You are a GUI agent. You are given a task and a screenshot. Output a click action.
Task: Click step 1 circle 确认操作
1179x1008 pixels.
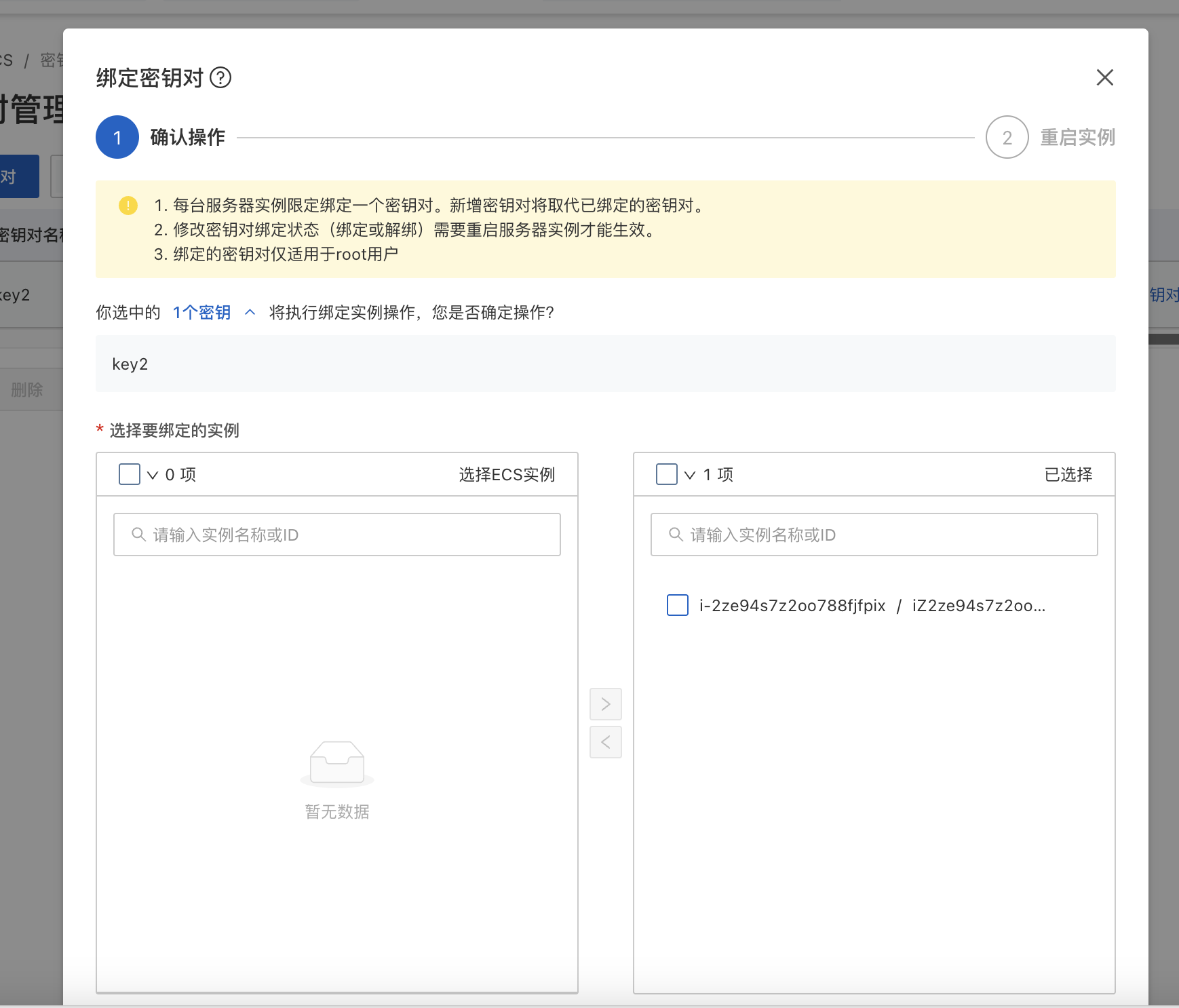(x=117, y=137)
